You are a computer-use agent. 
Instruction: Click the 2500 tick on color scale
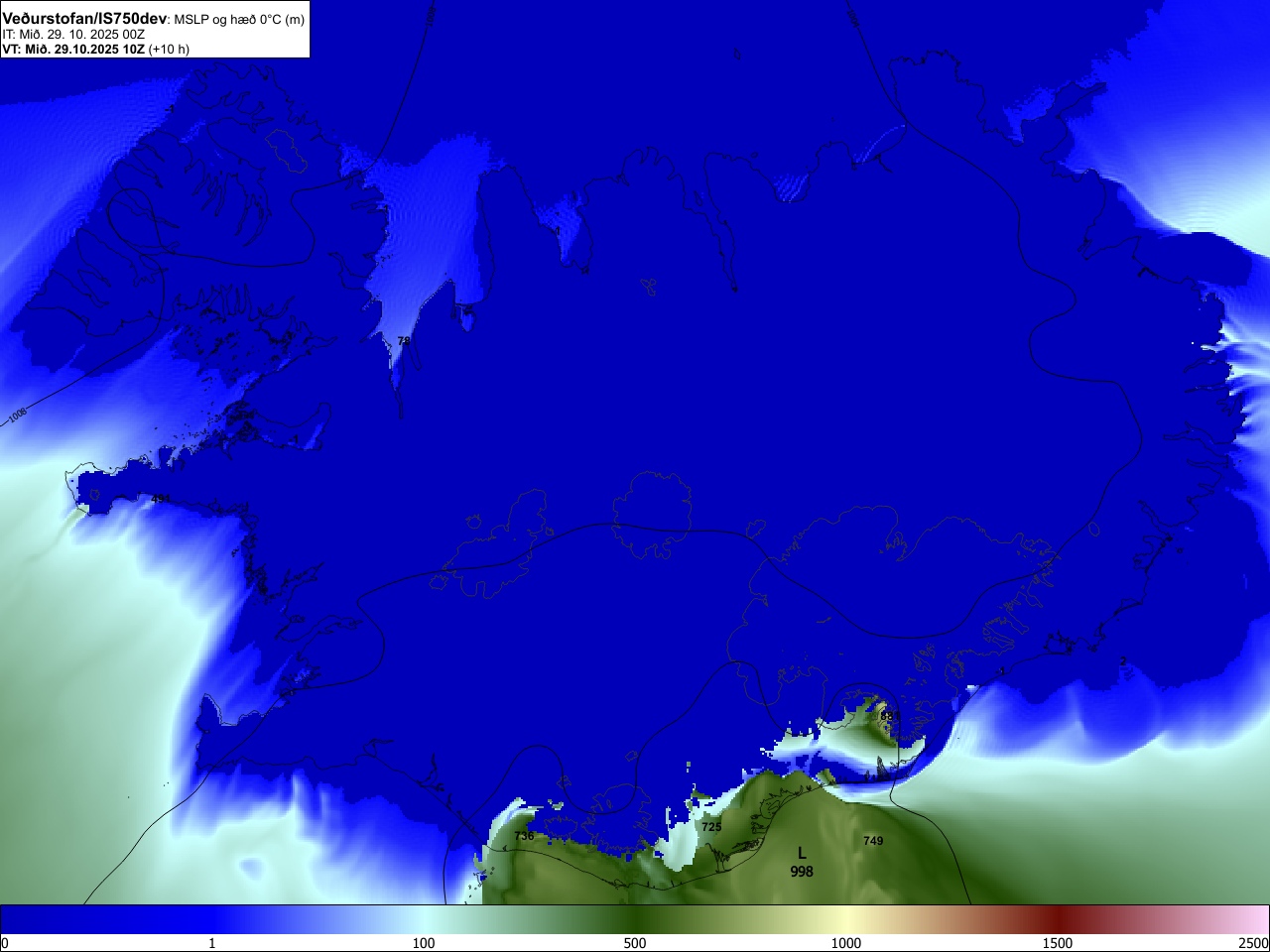(x=1254, y=943)
